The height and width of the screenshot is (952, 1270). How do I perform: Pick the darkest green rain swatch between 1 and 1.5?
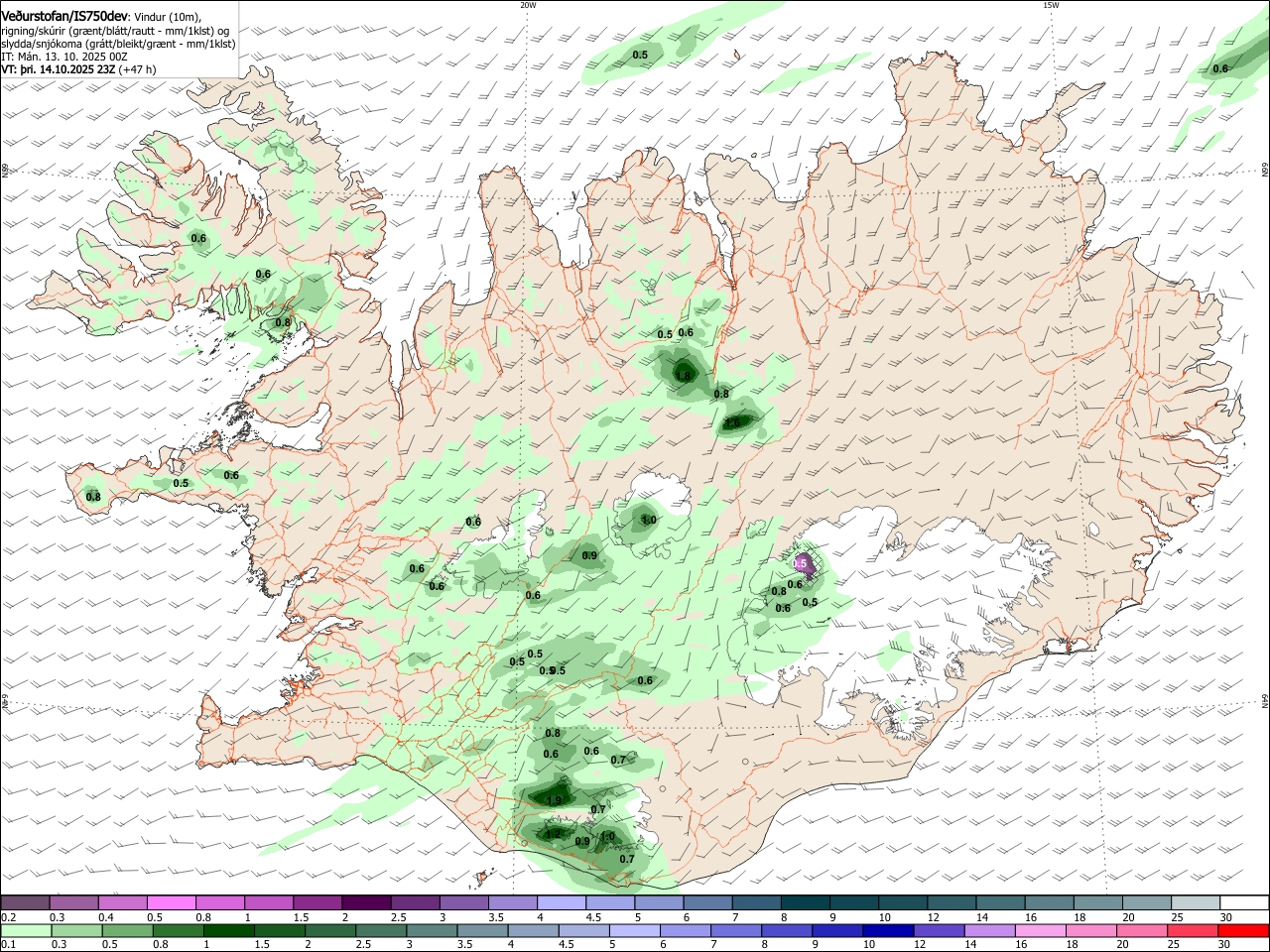pyautogui.click(x=228, y=931)
